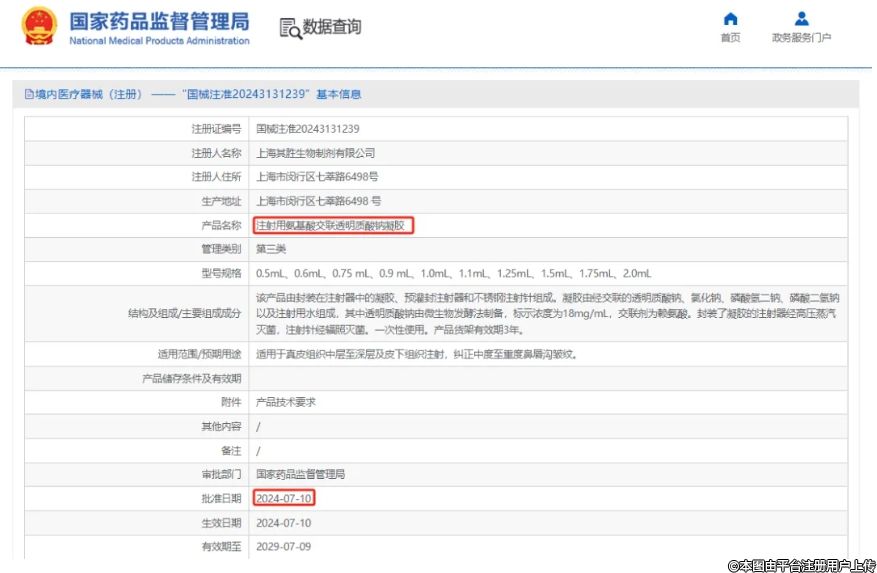Go to 首页 text label

click(730, 38)
